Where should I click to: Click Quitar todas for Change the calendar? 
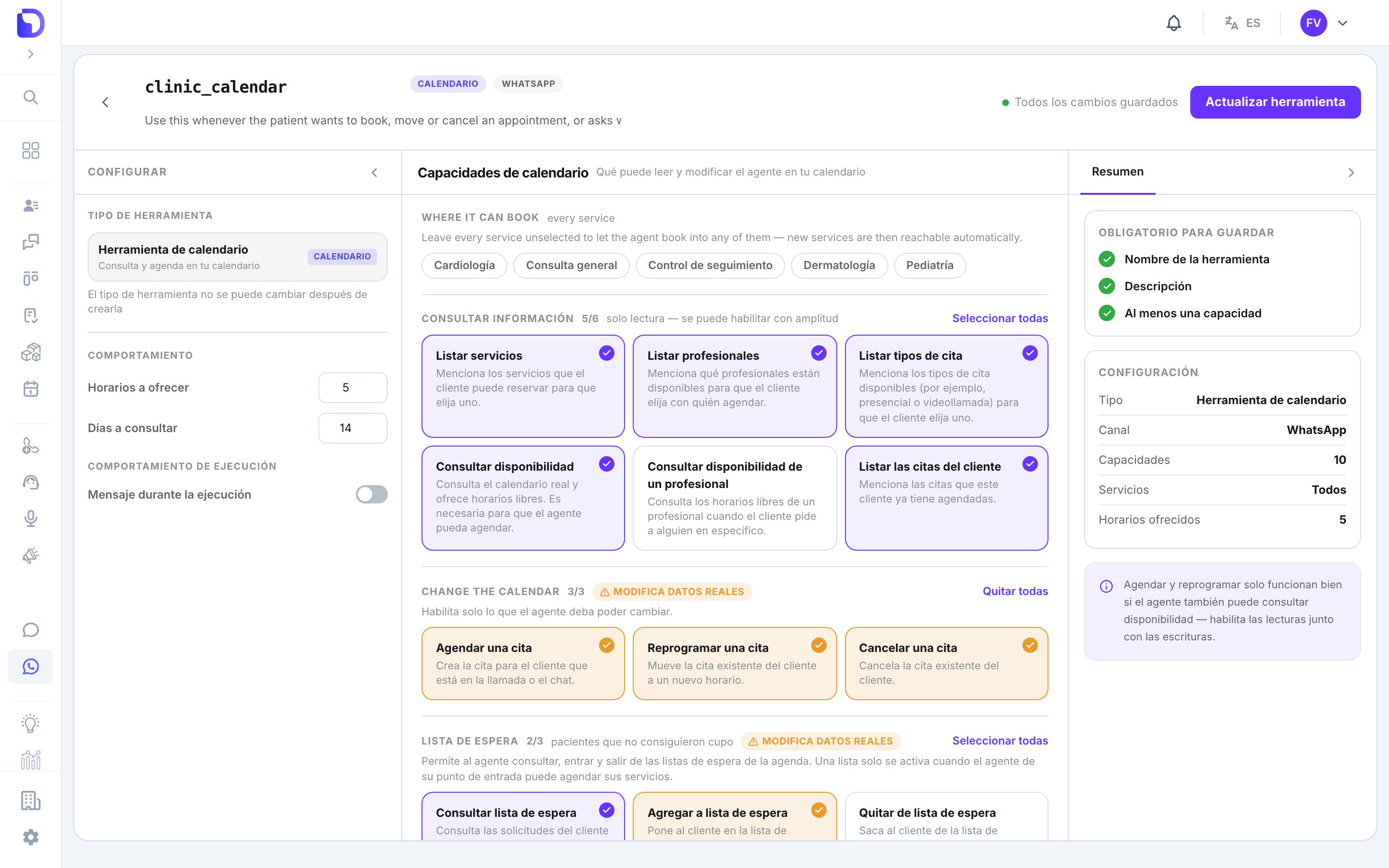click(x=1015, y=591)
